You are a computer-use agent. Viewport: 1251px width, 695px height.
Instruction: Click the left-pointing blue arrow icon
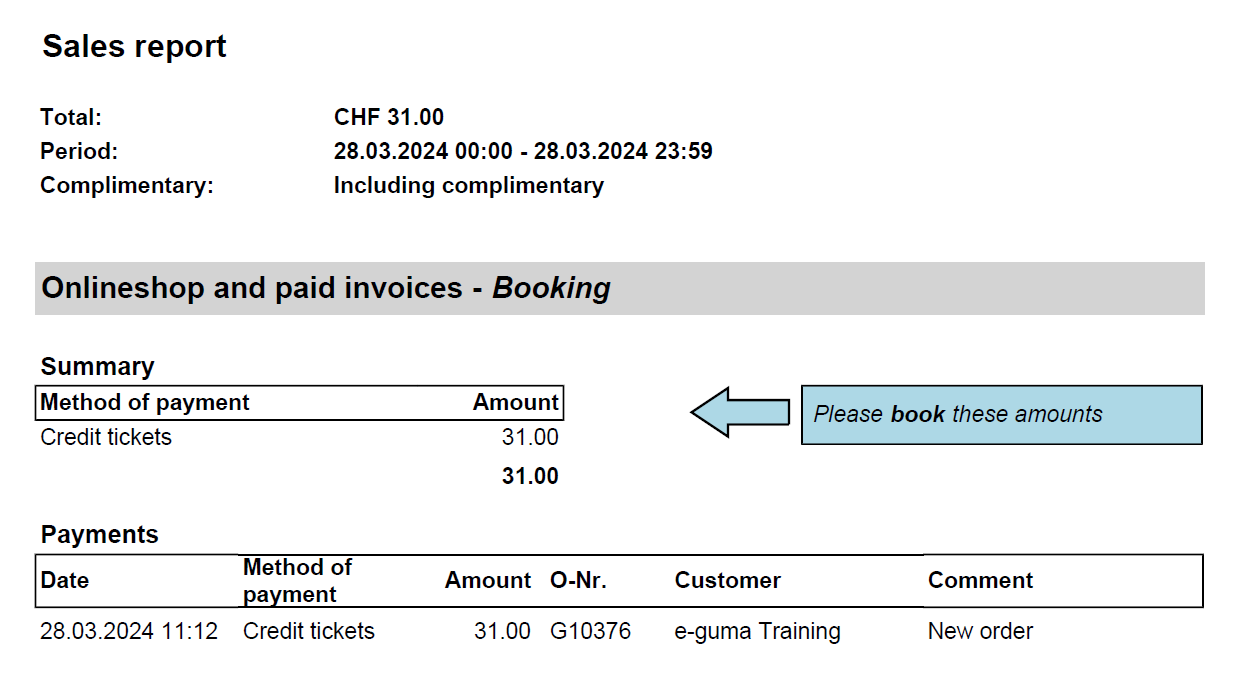pos(739,412)
